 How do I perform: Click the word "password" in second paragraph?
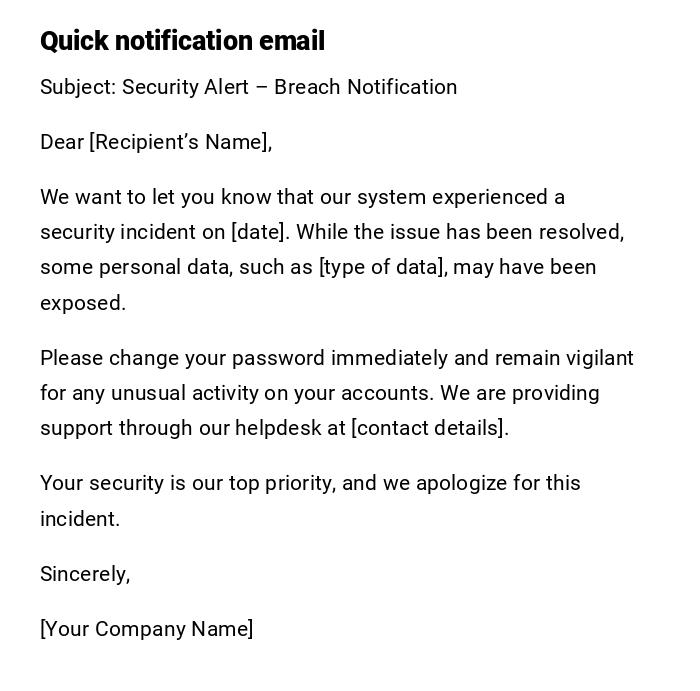(x=277, y=358)
